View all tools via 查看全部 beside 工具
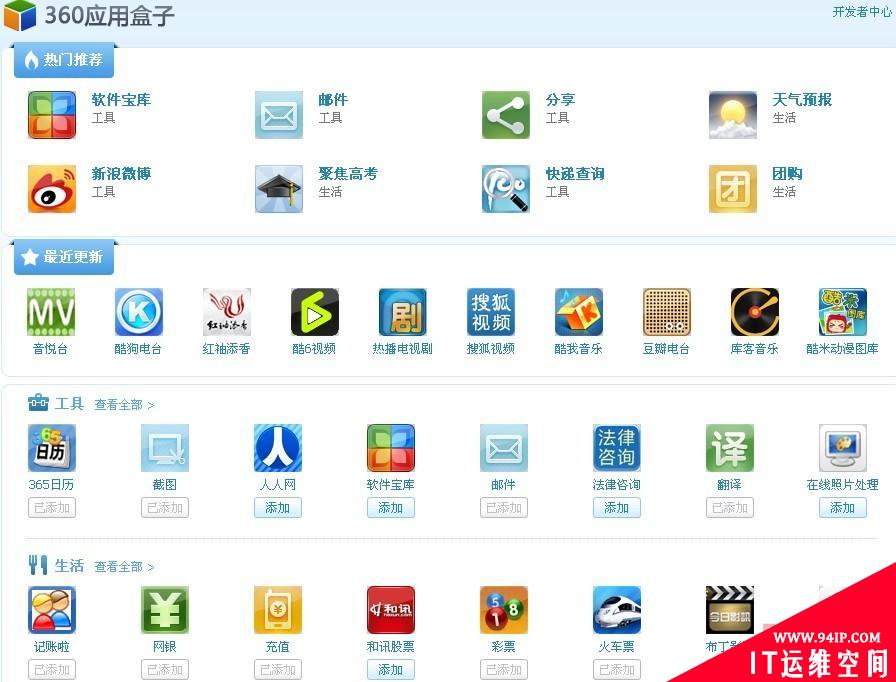 124,405
